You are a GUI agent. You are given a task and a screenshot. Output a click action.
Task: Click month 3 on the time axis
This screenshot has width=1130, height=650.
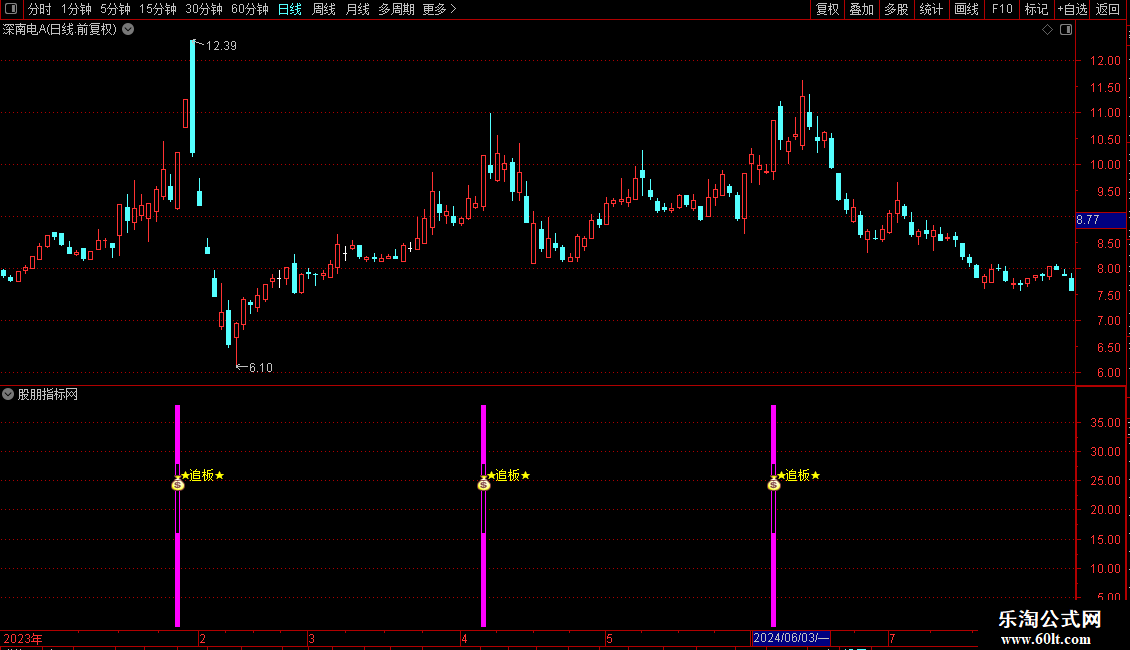pyautogui.click(x=311, y=638)
